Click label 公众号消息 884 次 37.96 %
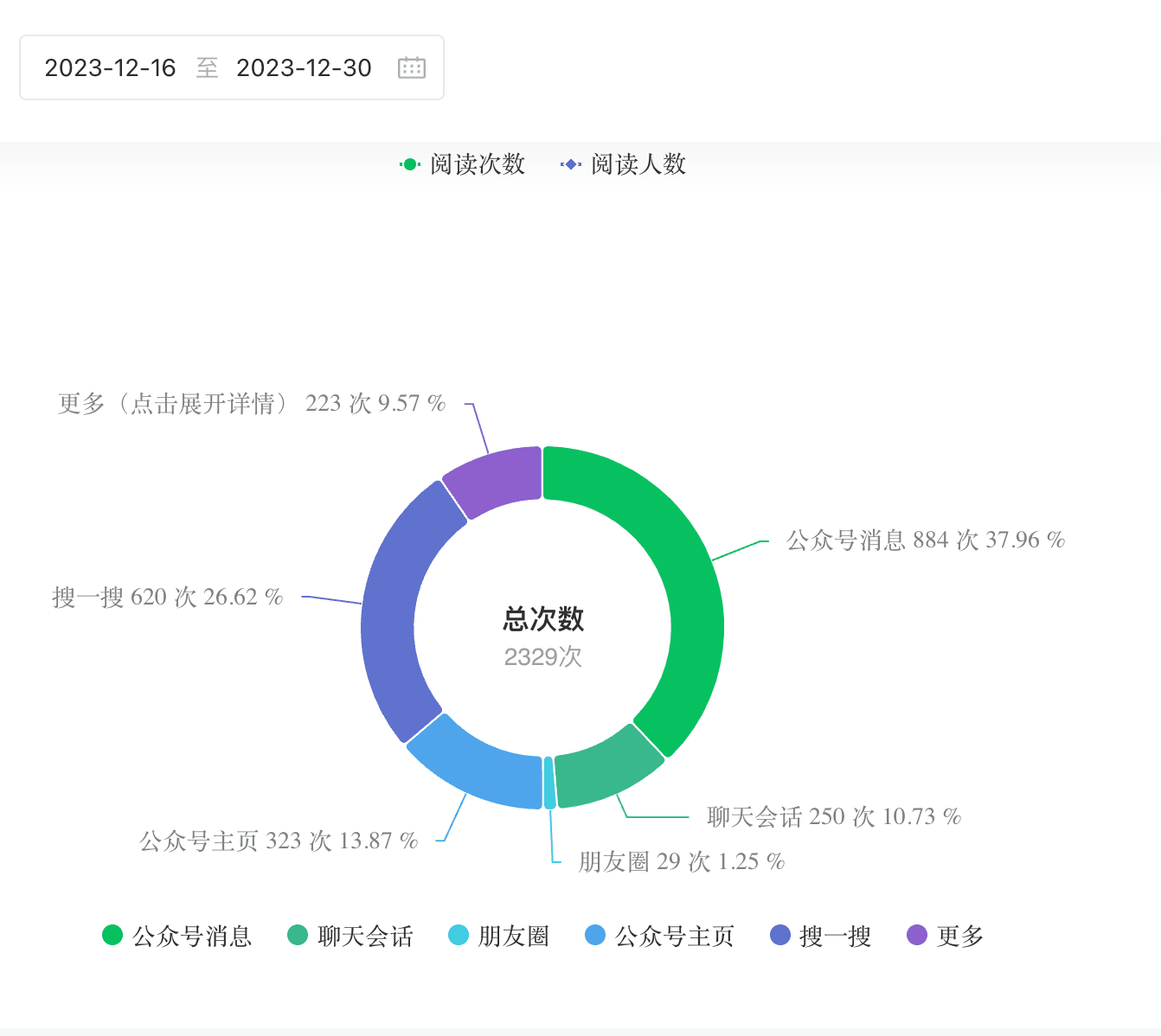Image resolution: width=1161 pixels, height=1036 pixels. point(926,540)
